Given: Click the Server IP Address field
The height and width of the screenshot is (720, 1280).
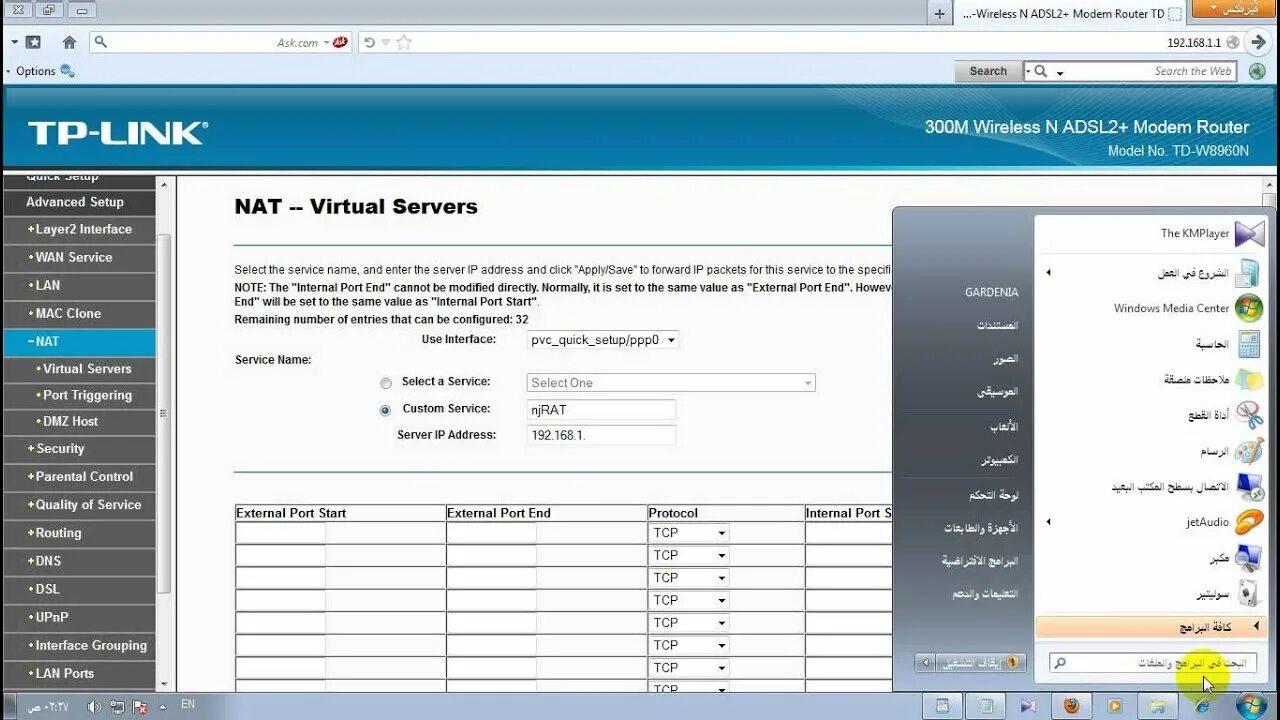Looking at the screenshot, I should coord(601,436).
